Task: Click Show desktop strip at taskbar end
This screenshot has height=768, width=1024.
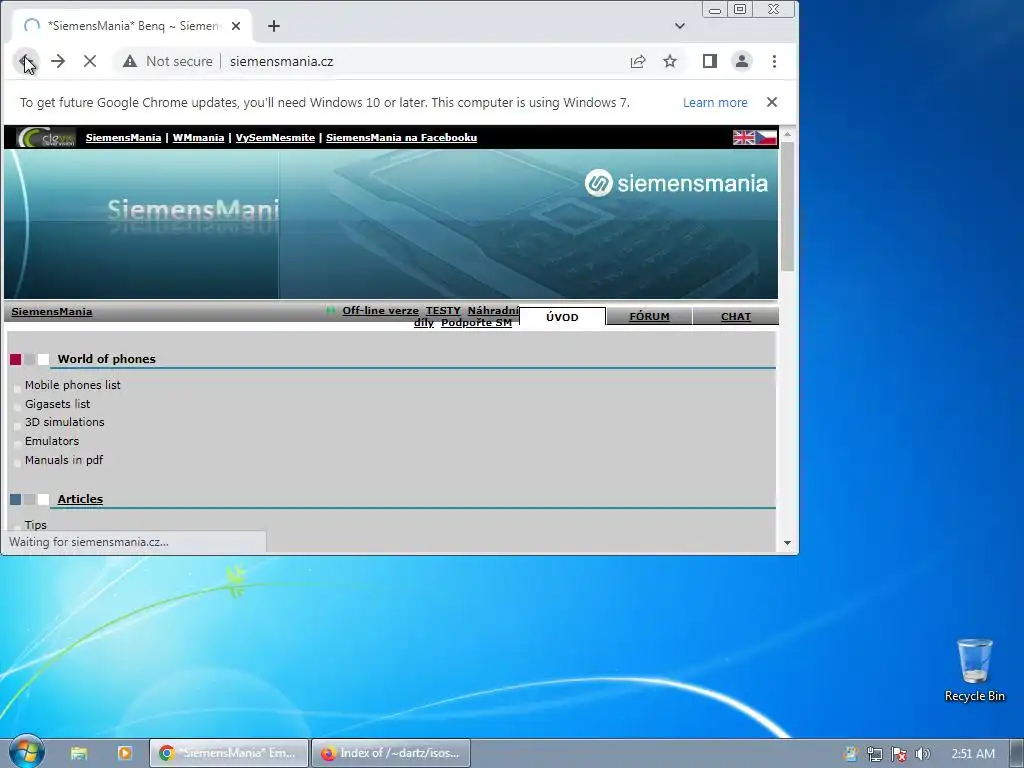Action: click(1017, 754)
